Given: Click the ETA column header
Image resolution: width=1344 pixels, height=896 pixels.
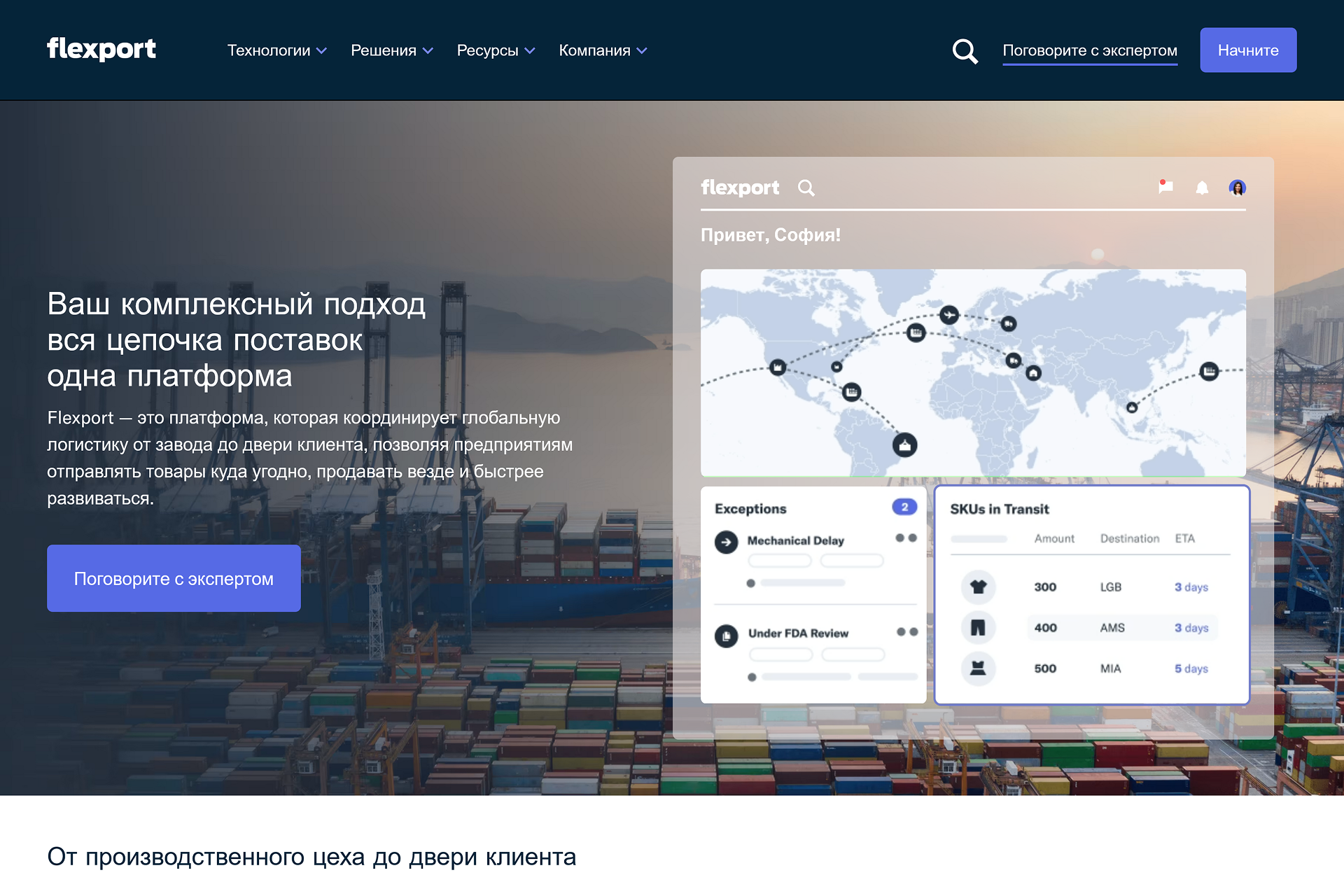Looking at the screenshot, I should [1185, 538].
